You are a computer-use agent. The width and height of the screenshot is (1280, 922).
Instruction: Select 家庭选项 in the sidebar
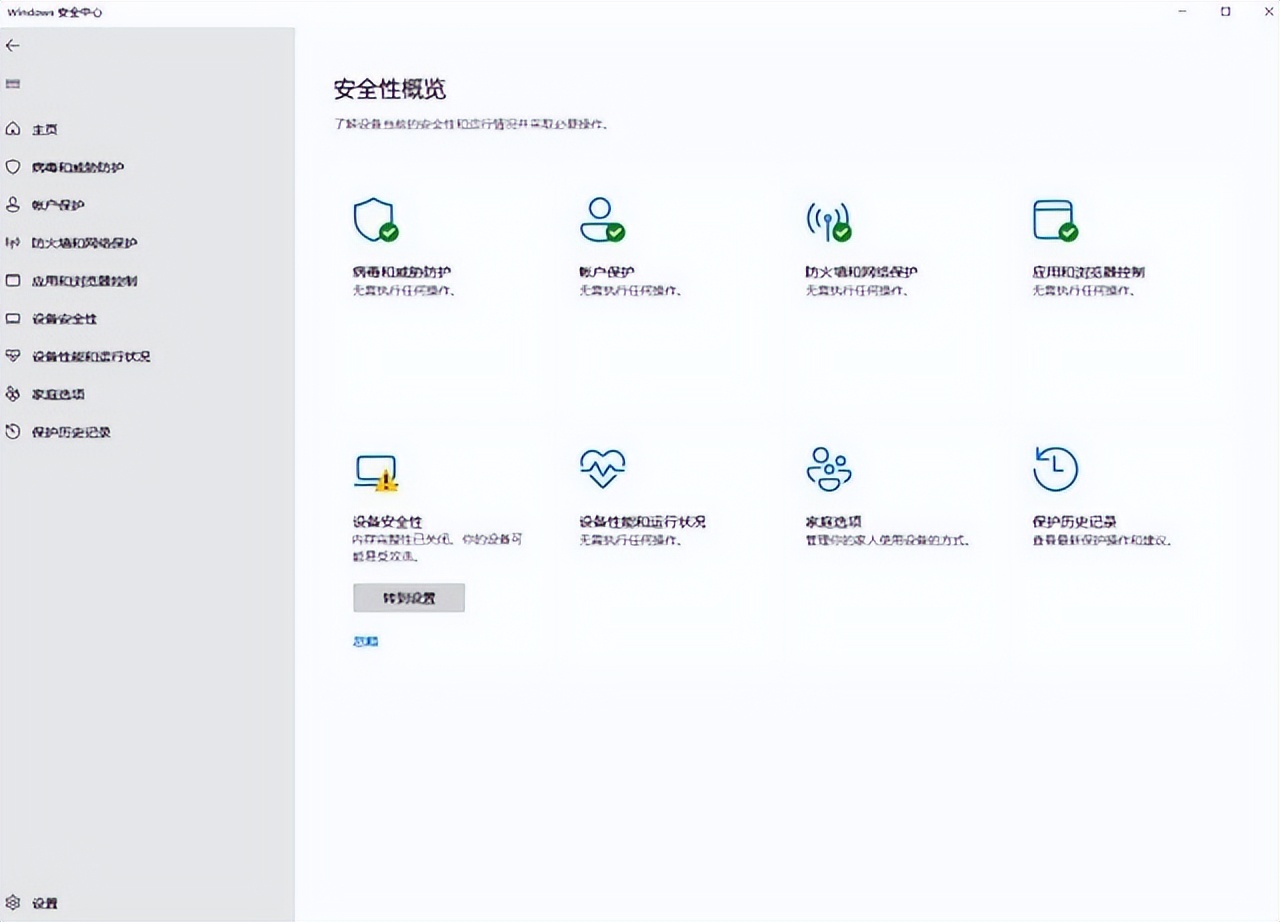[147, 394]
